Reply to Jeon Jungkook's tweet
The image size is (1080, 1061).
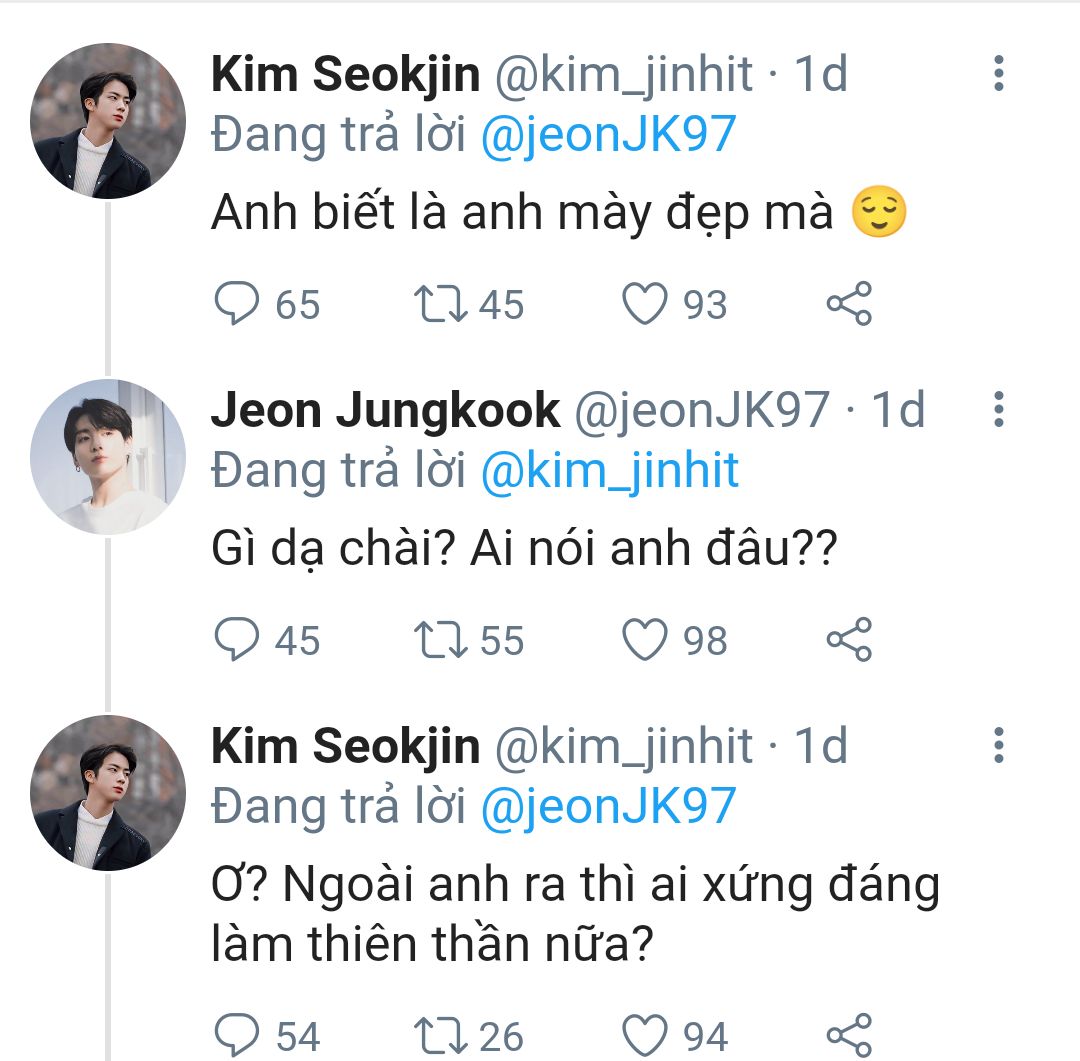click(238, 640)
